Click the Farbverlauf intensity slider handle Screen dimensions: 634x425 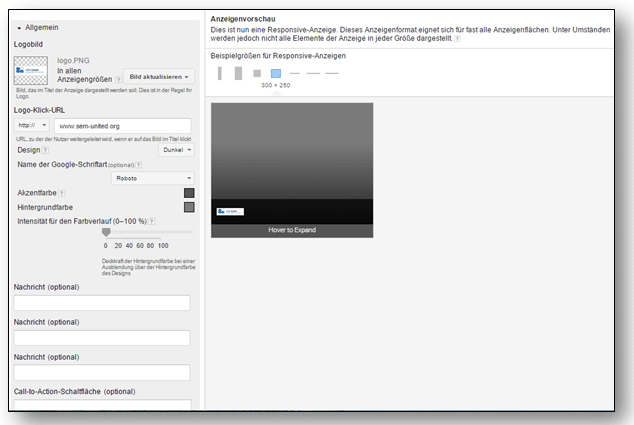coord(106,232)
